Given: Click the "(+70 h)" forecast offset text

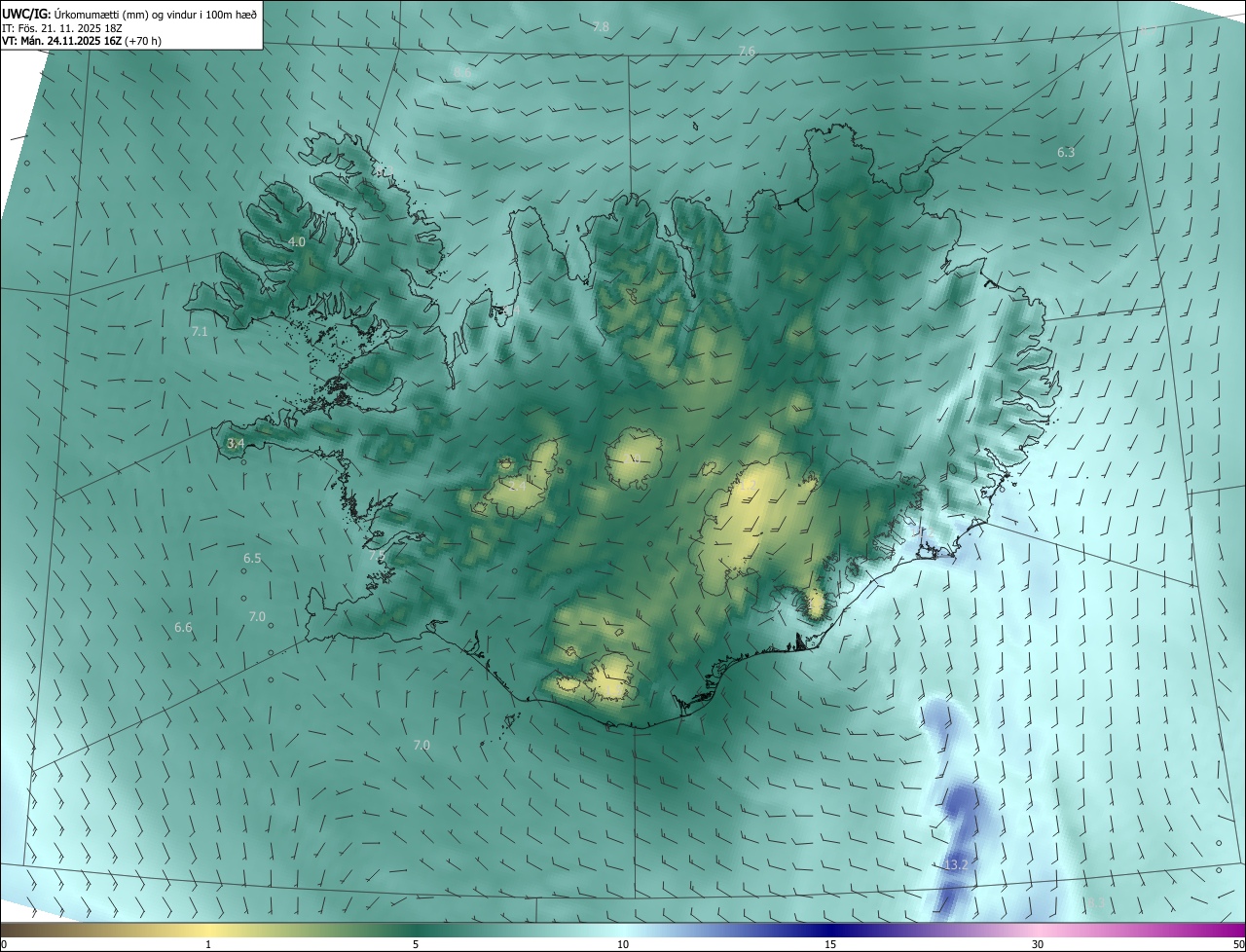Looking at the screenshot, I should tap(142, 41).
